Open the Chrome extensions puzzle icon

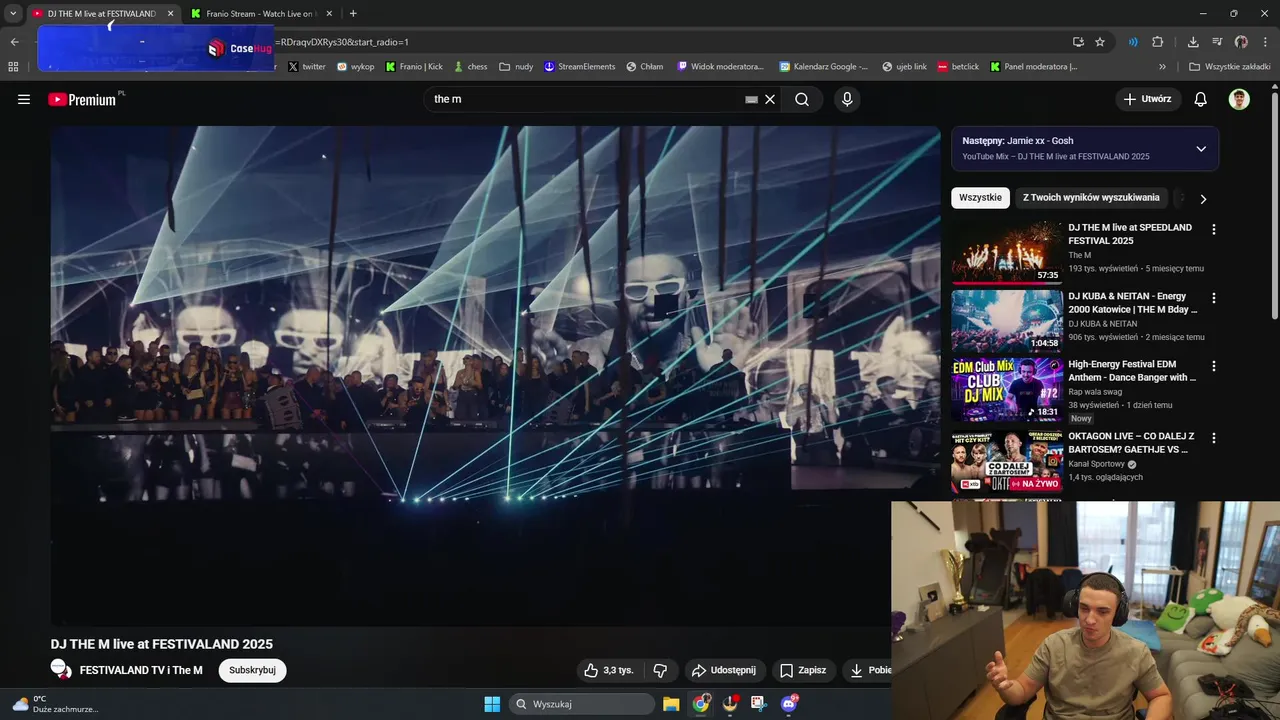[1158, 42]
